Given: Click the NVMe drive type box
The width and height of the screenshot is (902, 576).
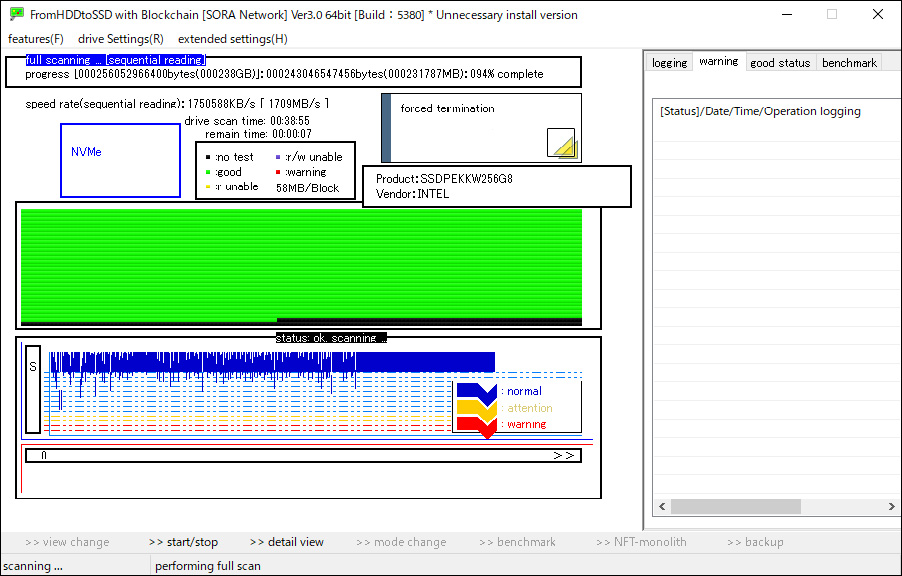Looking at the screenshot, I should [120, 161].
